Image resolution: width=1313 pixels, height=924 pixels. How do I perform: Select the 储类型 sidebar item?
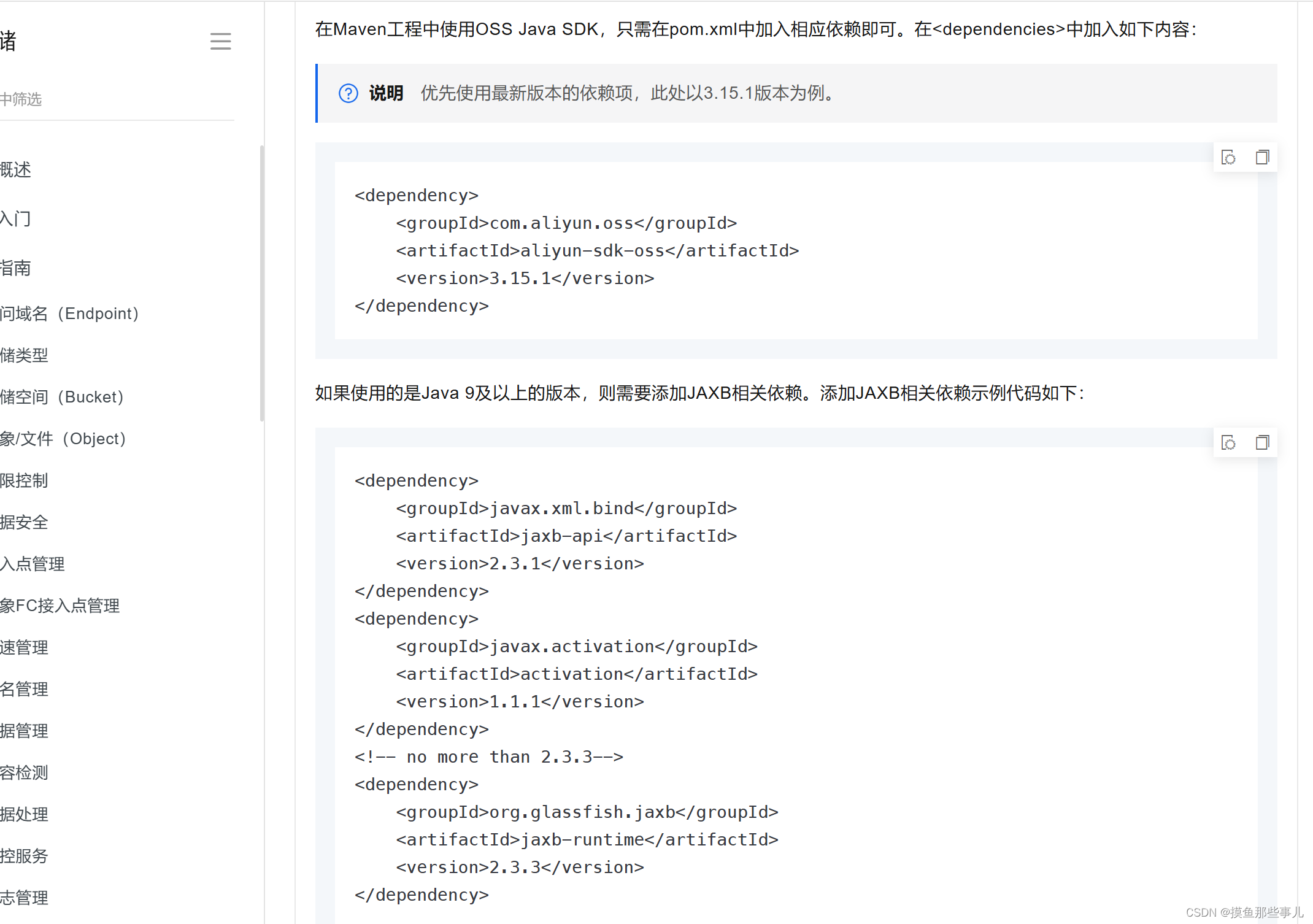pyautogui.click(x=24, y=355)
